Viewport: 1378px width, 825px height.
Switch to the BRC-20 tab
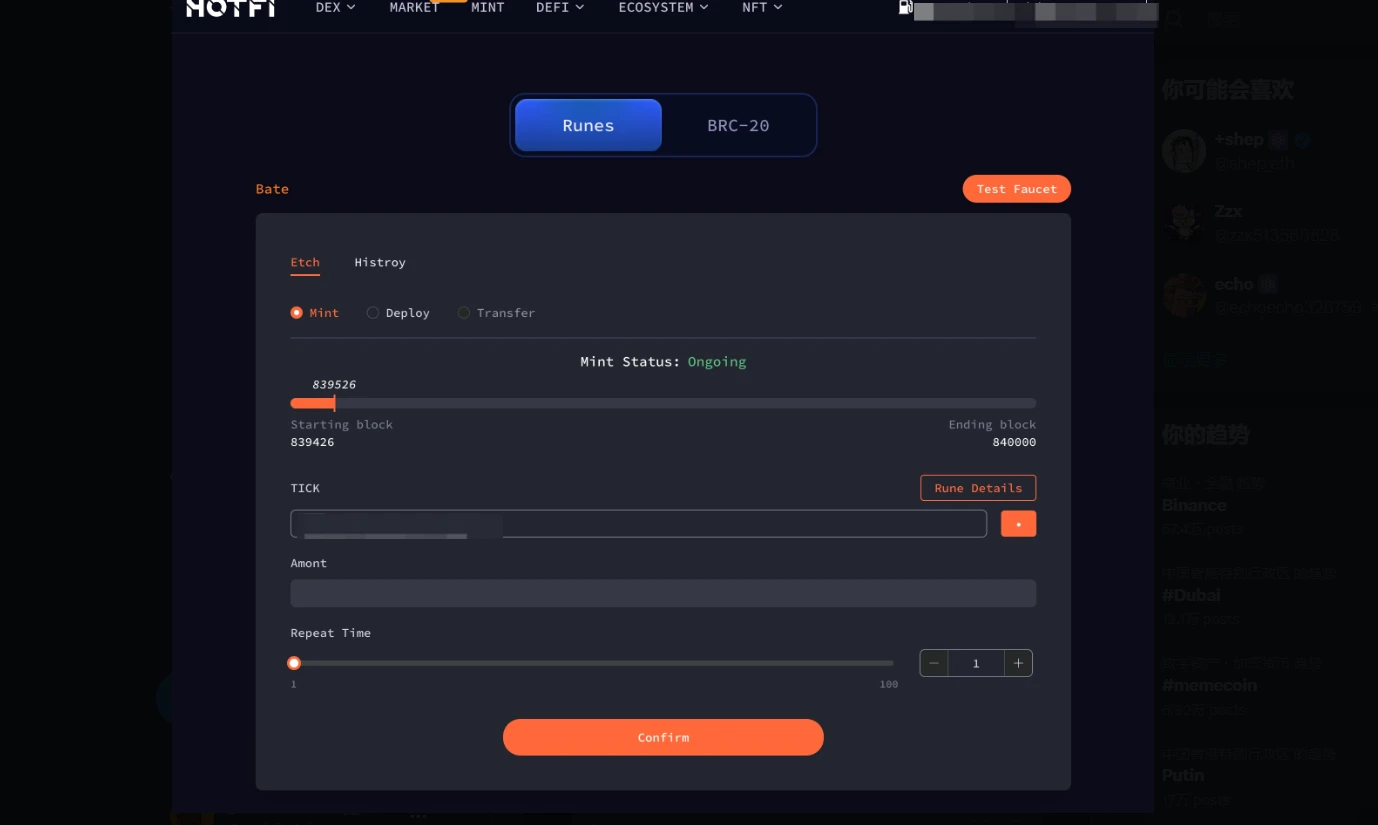(x=737, y=125)
